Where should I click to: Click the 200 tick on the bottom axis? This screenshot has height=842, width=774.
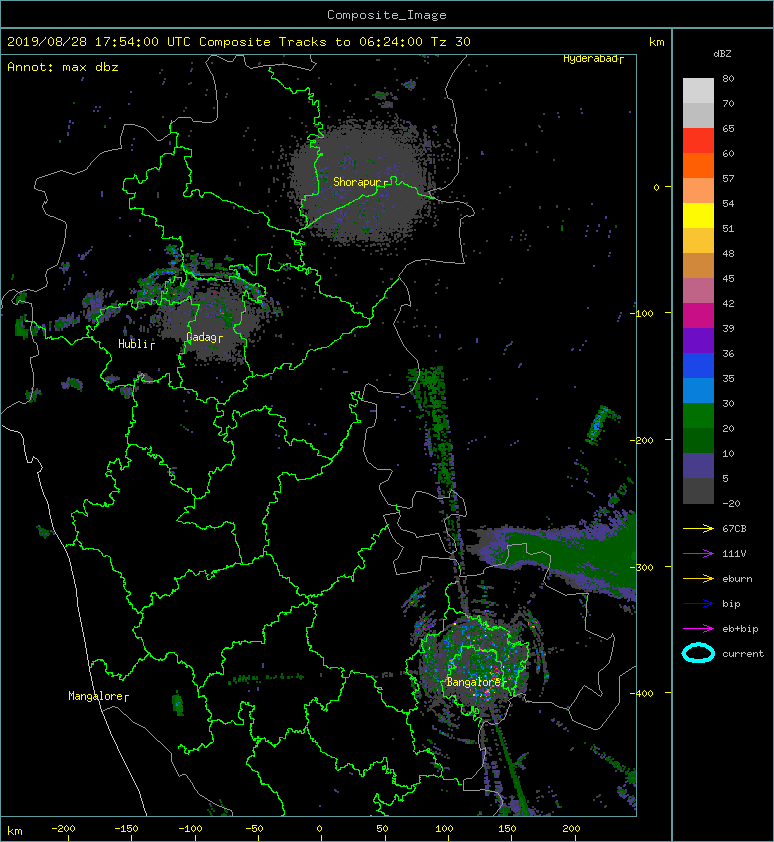pyautogui.click(x=571, y=829)
